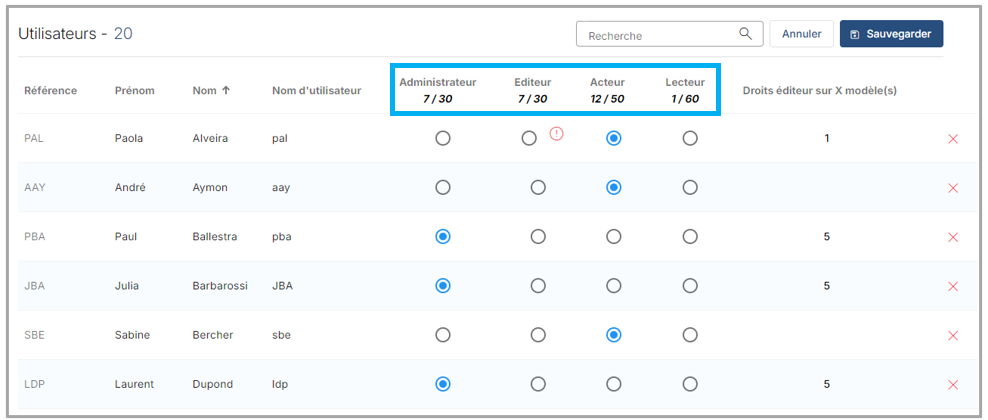Click the Prénom column header
This screenshot has height=420, width=988.
(x=134, y=91)
